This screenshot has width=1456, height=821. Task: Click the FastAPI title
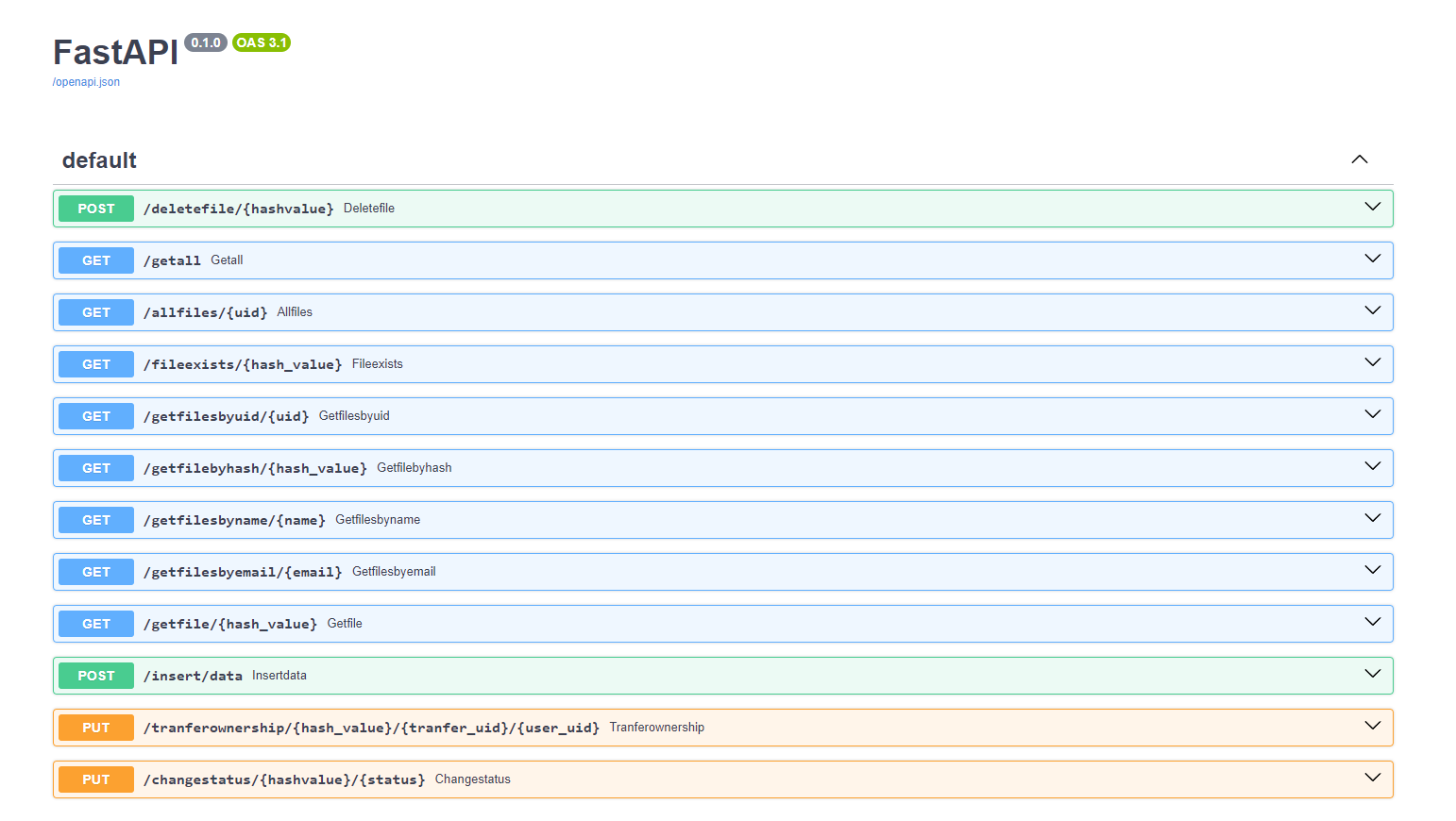[115, 53]
